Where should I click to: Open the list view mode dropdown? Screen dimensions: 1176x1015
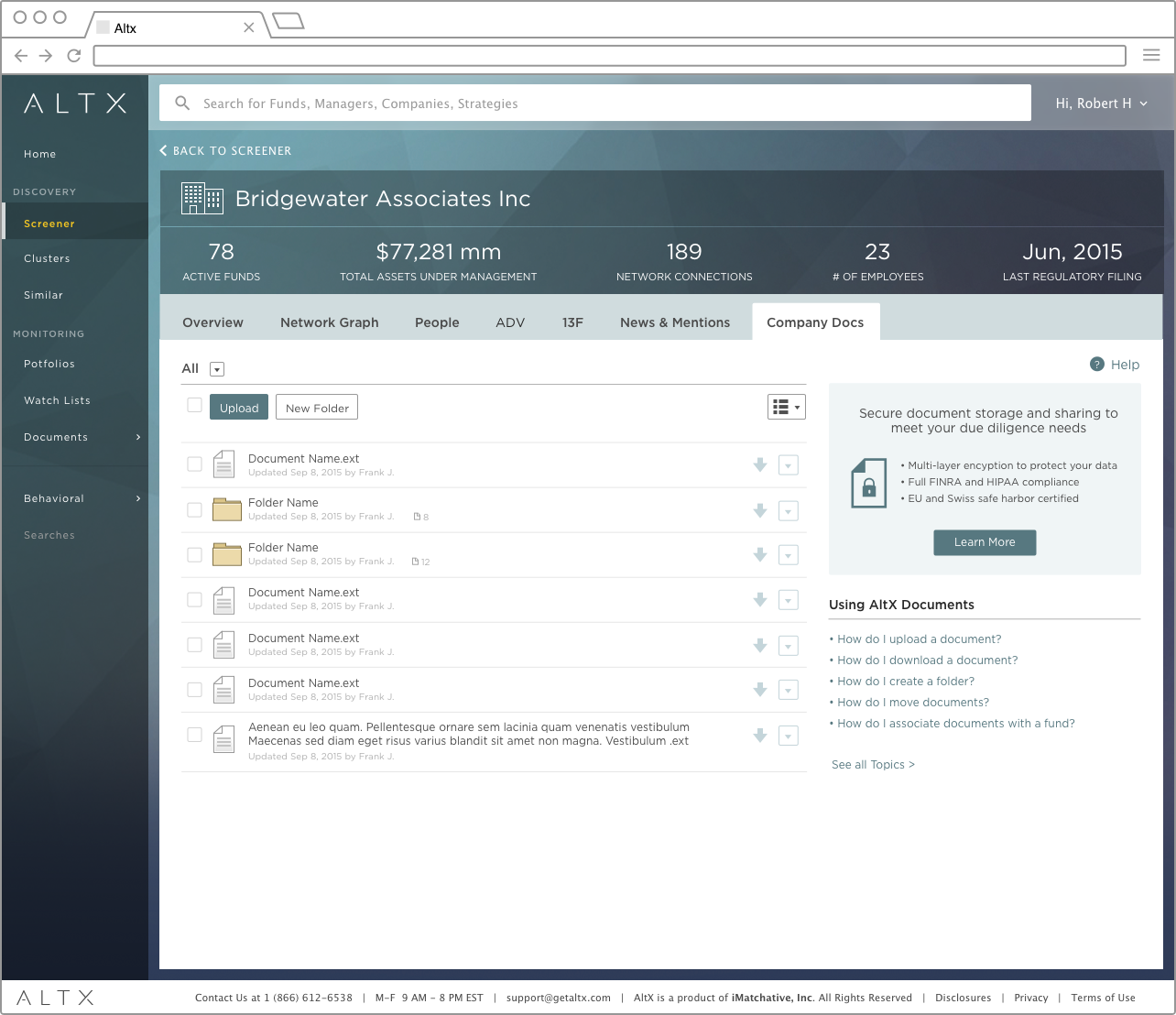pyautogui.click(x=787, y=407)
